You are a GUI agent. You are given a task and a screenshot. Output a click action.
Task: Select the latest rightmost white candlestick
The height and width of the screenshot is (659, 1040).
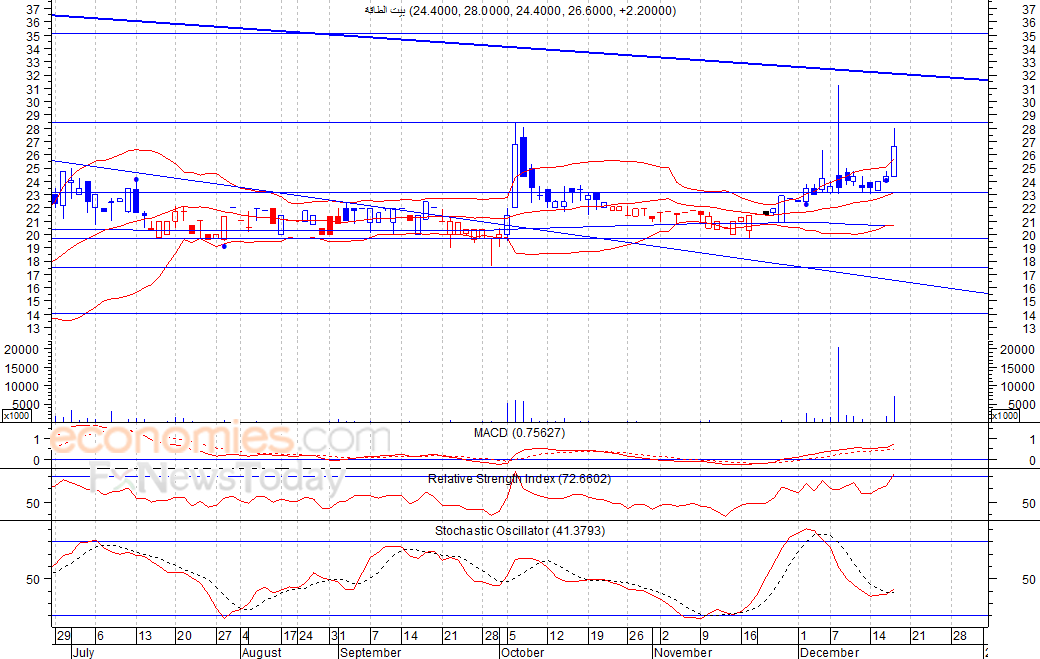pos(894,161)
